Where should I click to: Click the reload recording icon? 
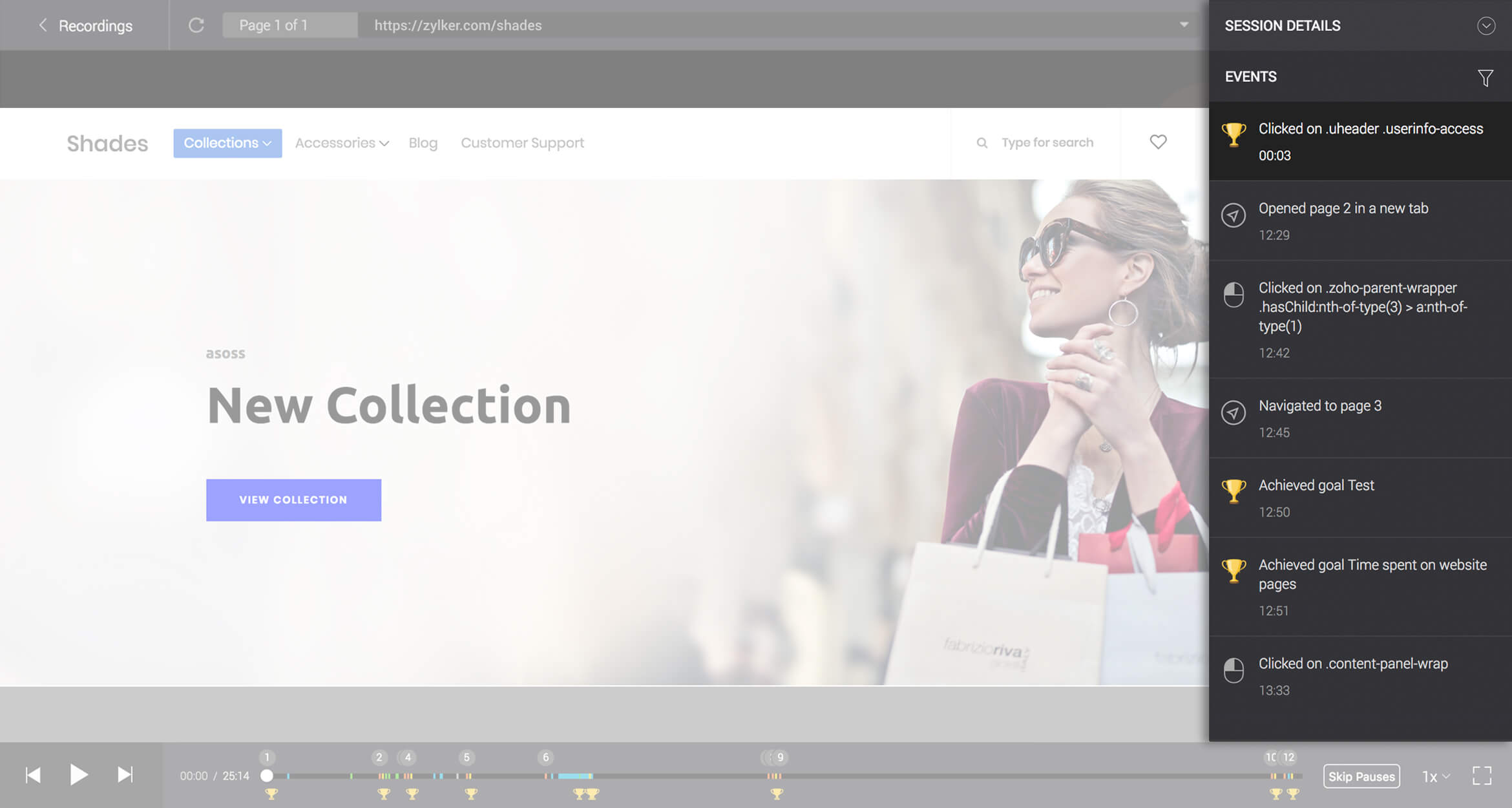(x=196, y=25)
